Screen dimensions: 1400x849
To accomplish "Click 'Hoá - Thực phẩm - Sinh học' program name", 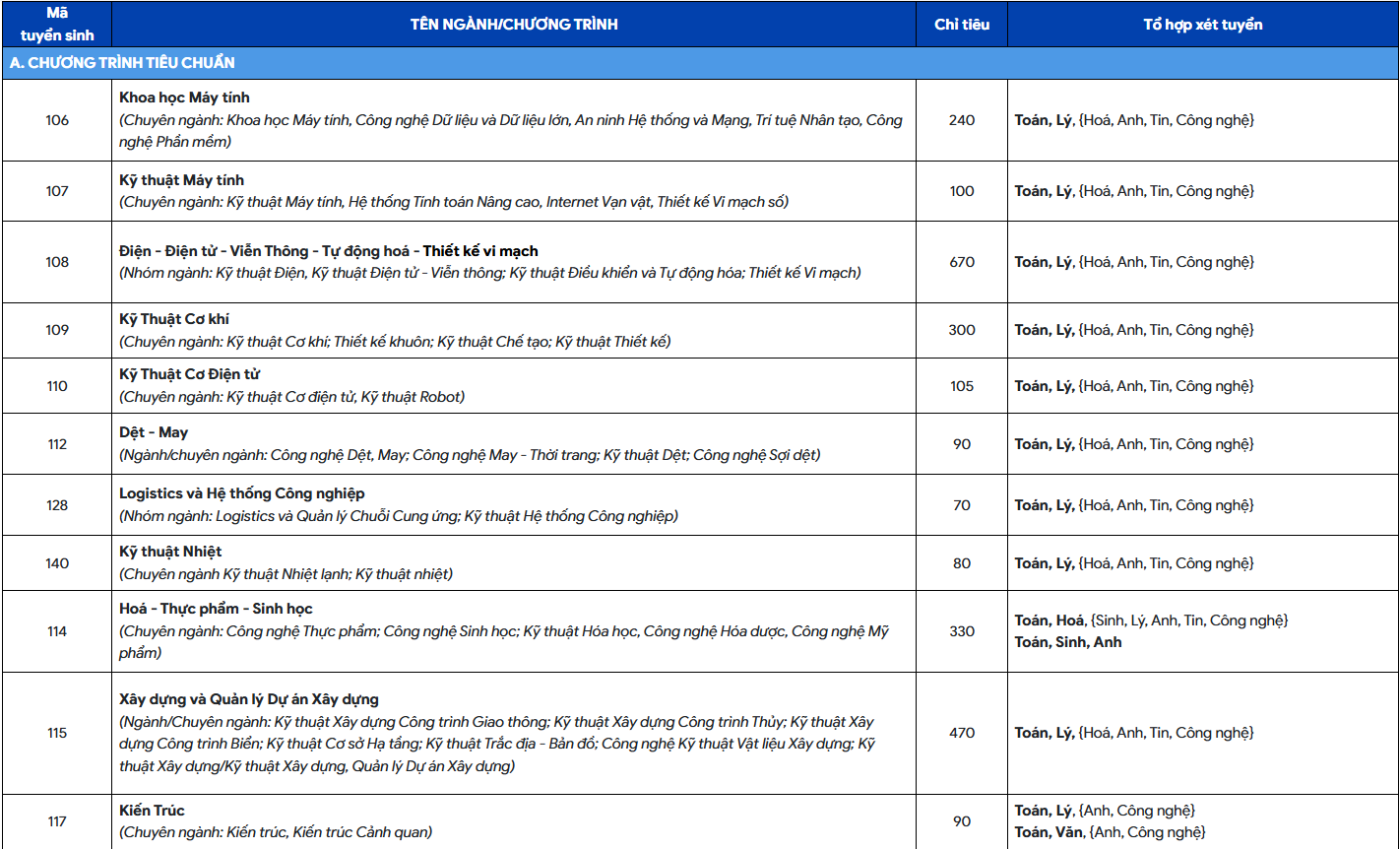I will pos(216,609).
